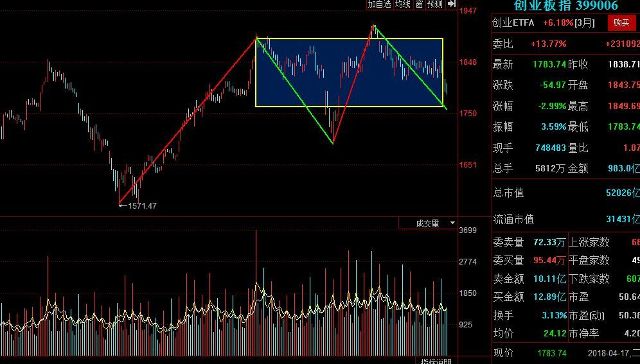The width and height of the screenshot is (640, 364).
Task: Open the 成交量 indicator dropdown
Action: pos(428,223)
